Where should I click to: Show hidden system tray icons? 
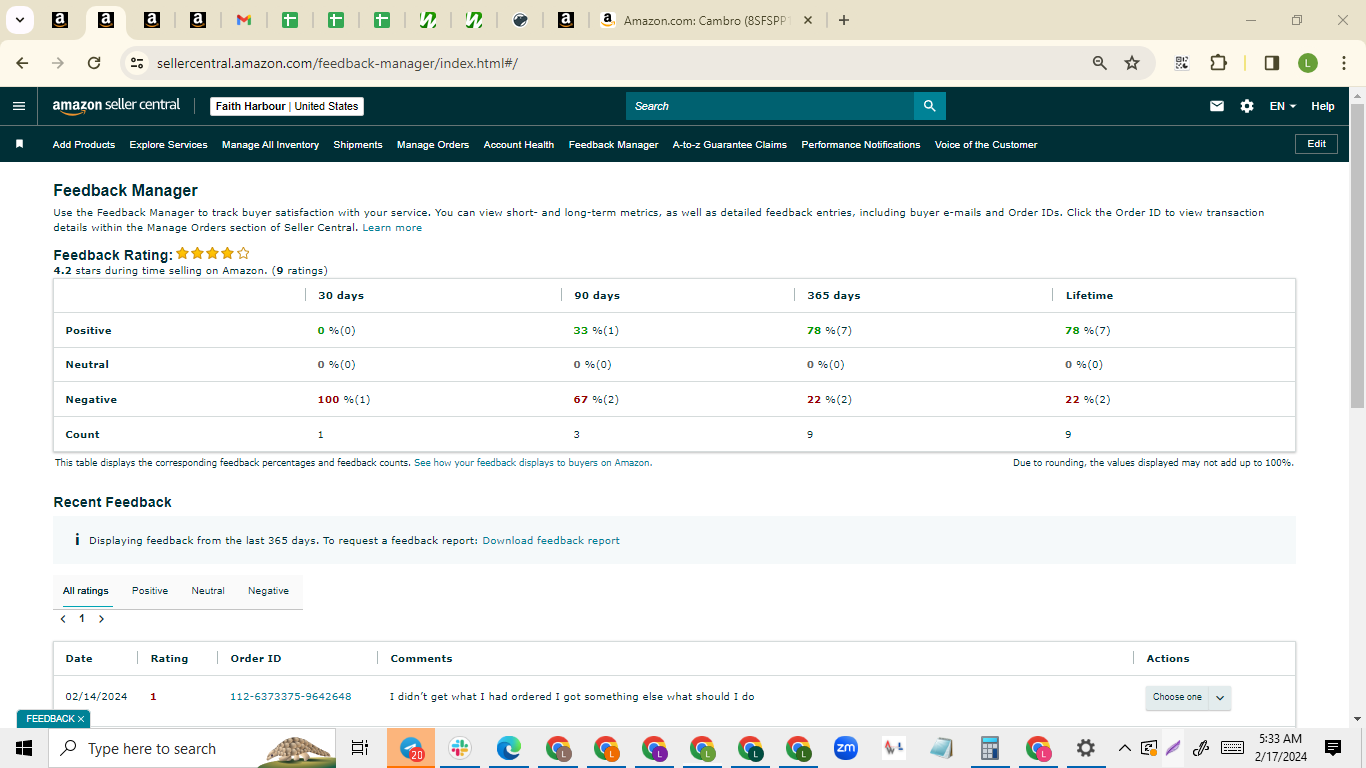(x=1124, y=748)
